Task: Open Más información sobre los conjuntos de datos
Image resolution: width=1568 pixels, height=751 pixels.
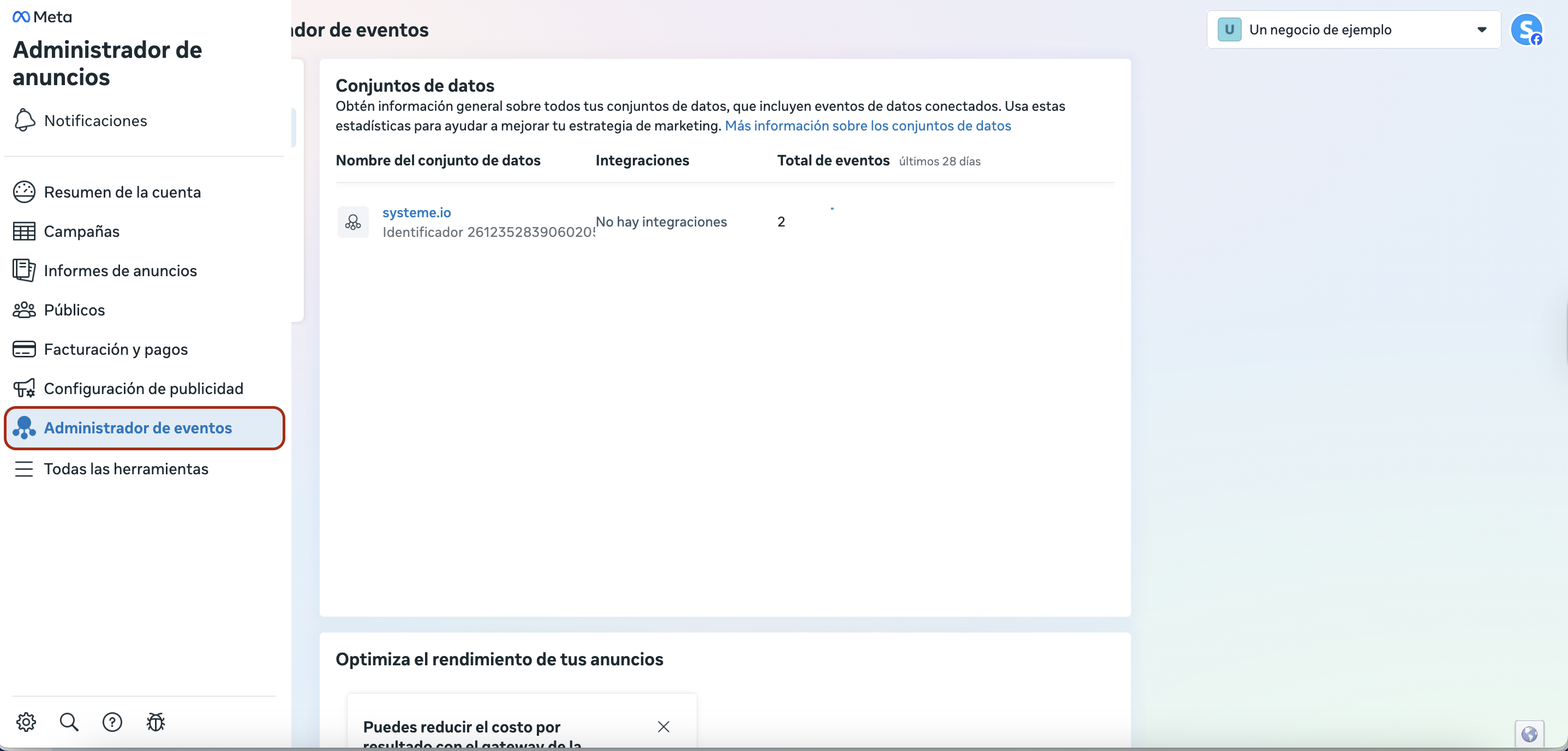Action: (x=867, y=126)
